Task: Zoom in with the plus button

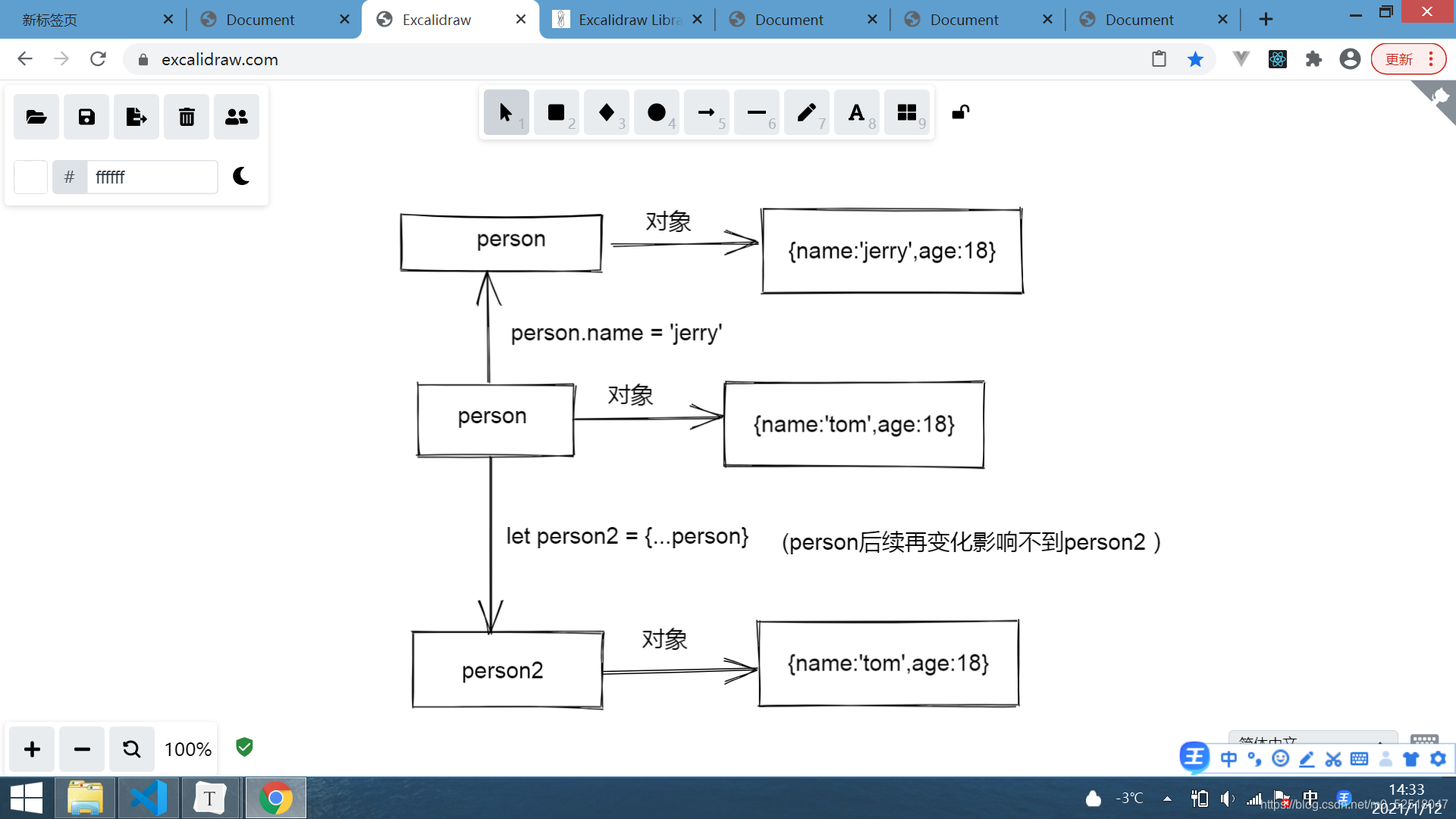Action: click(x=32, y=749)
